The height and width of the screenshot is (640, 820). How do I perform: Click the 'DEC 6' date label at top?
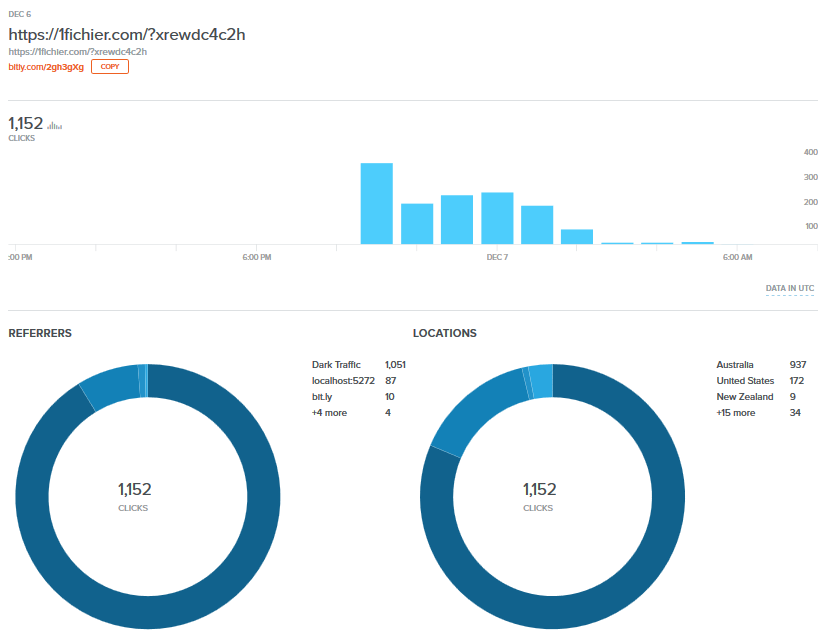[x=20, y=14]
